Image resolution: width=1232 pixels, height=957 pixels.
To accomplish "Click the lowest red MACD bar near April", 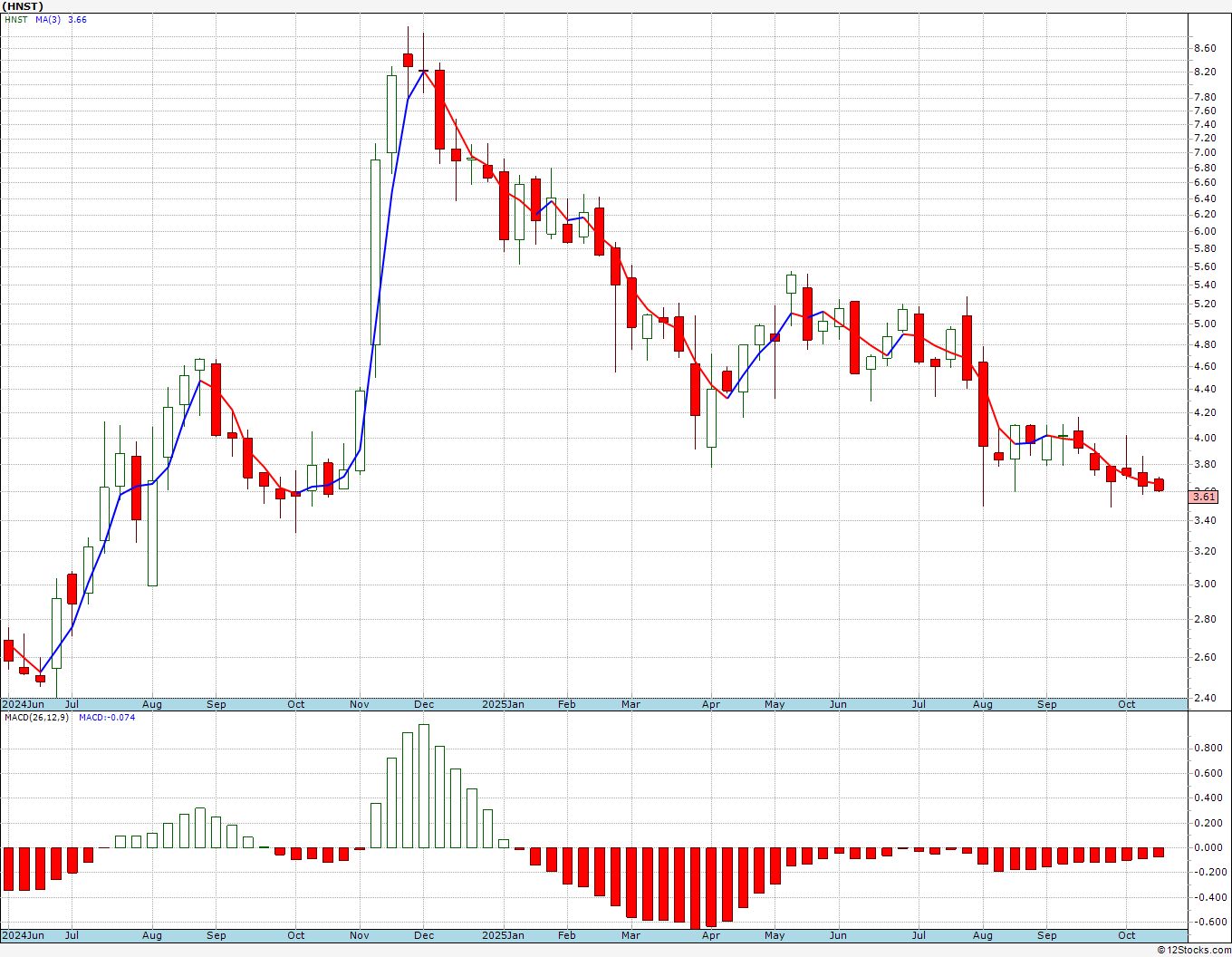I will pyautogui.click(x=696, y=888).
